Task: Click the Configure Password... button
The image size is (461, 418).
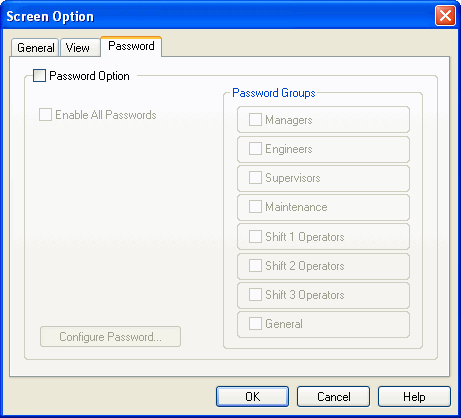Action: pos(110,337)
